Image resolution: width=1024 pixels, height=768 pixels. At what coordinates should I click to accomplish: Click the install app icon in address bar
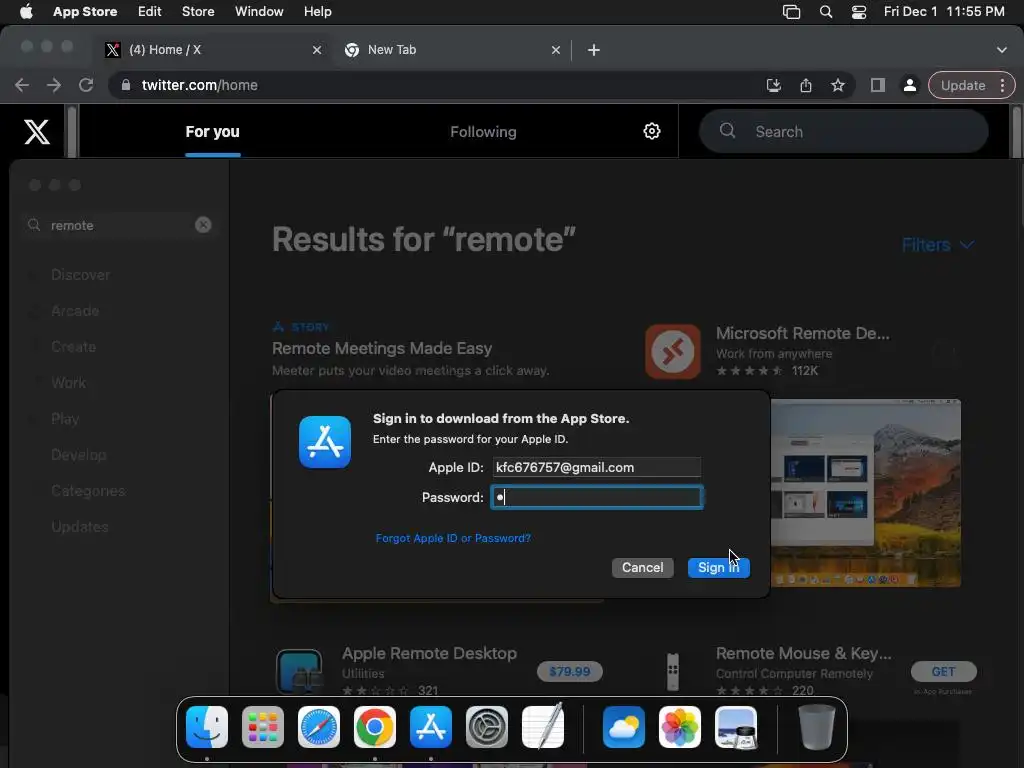(773, 85)
